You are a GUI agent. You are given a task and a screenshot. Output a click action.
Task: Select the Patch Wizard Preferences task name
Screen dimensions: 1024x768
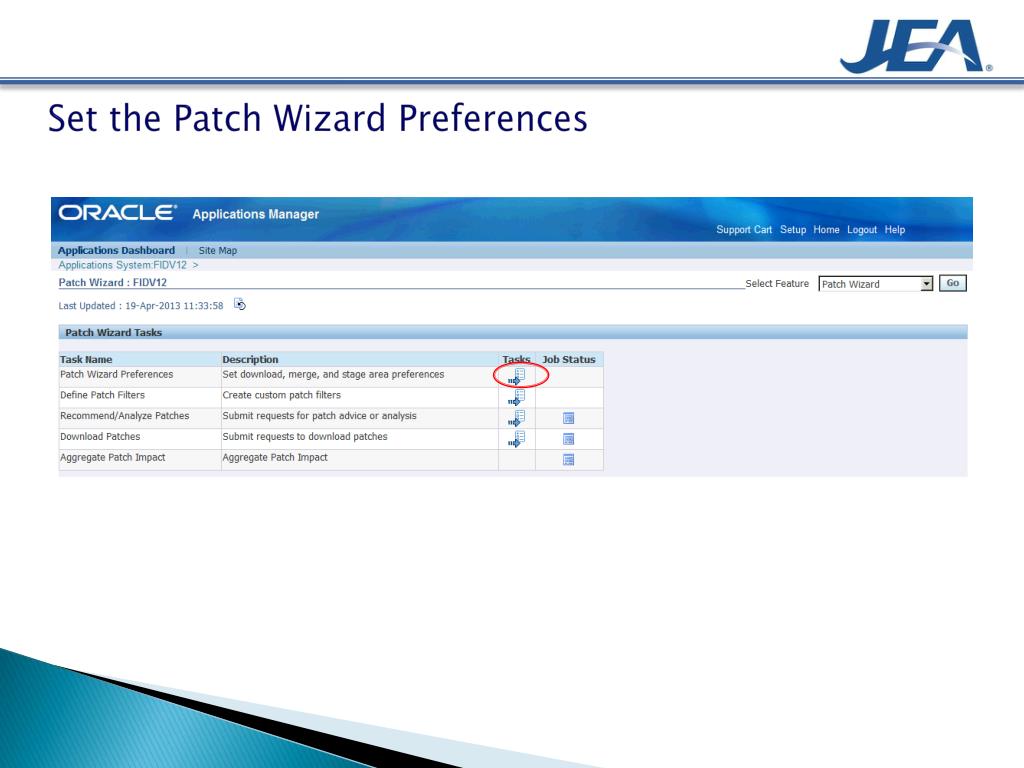pyautogui.click(x=116, y=374)
